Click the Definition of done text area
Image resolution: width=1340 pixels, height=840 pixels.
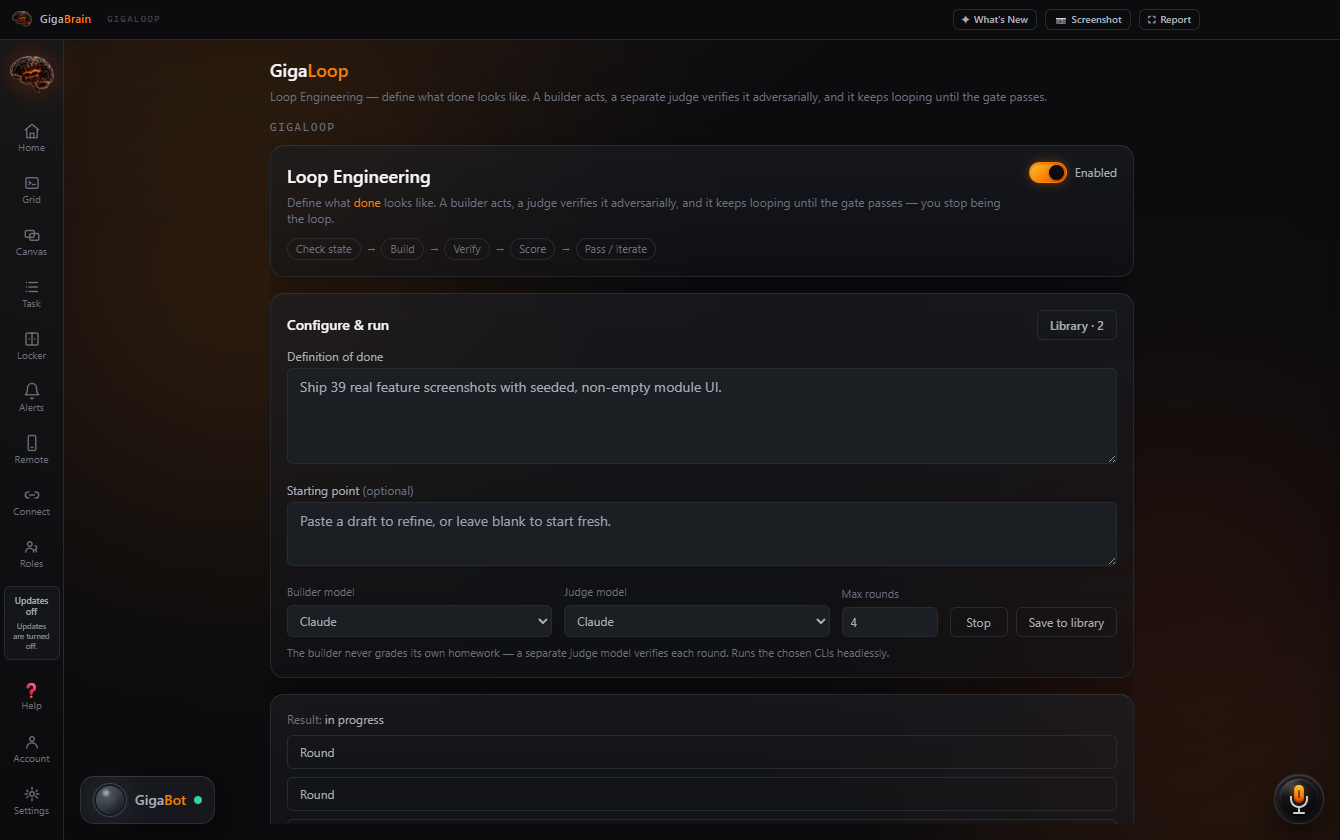click(x=702, y=416)
